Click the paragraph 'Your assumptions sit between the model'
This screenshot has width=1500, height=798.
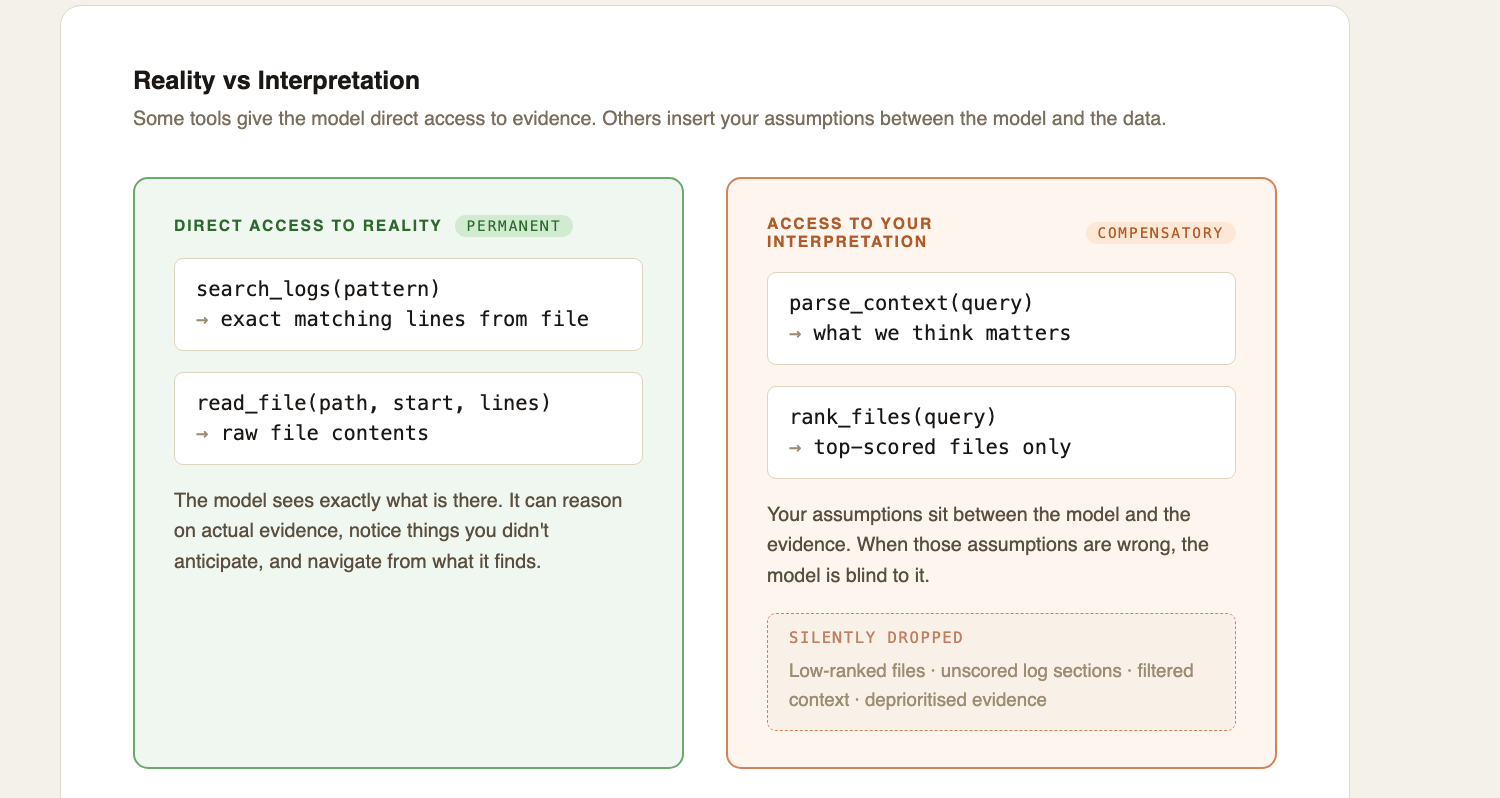coord(990,545)
